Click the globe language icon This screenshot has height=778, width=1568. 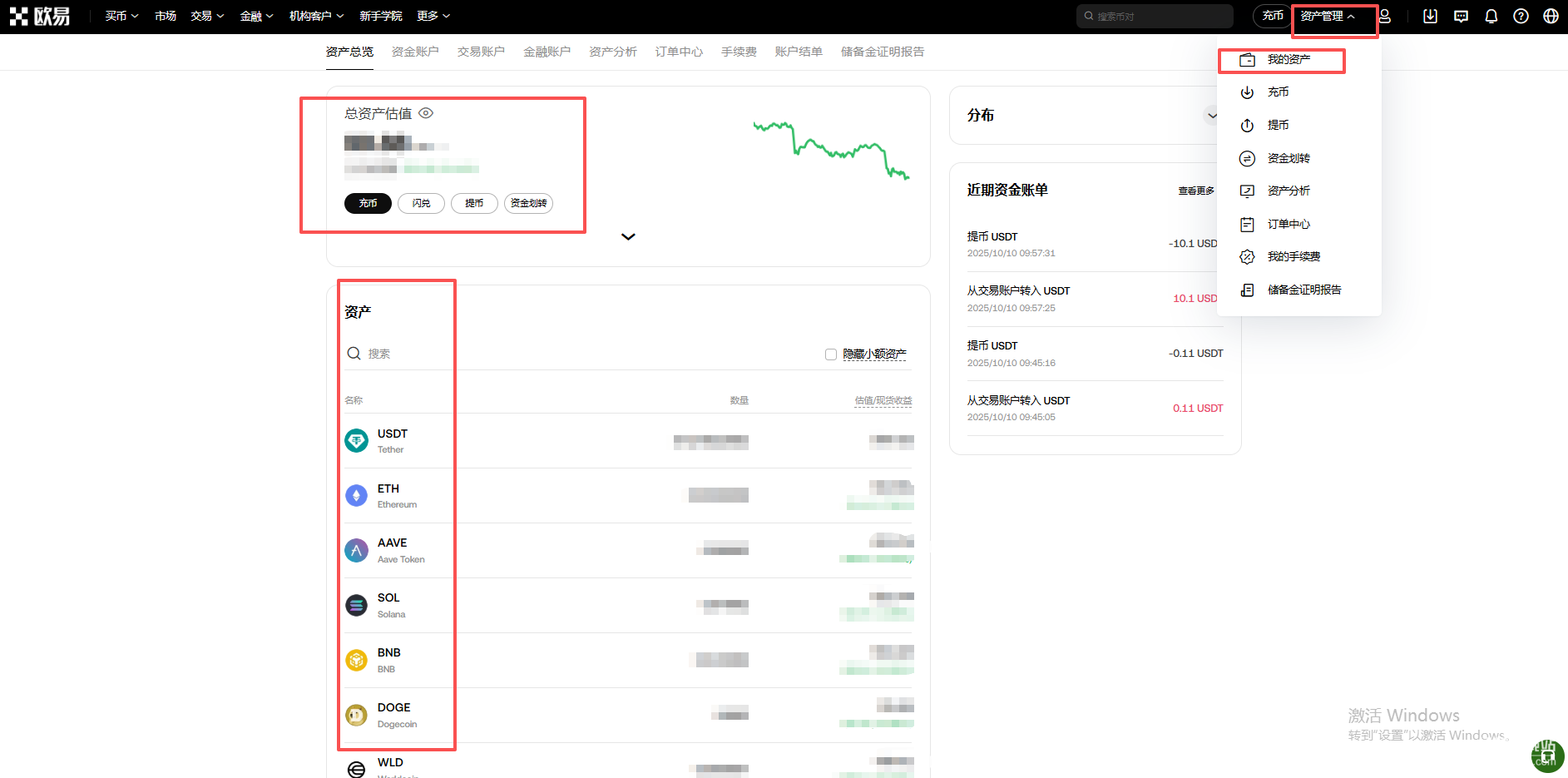[x=1551, y=16]
